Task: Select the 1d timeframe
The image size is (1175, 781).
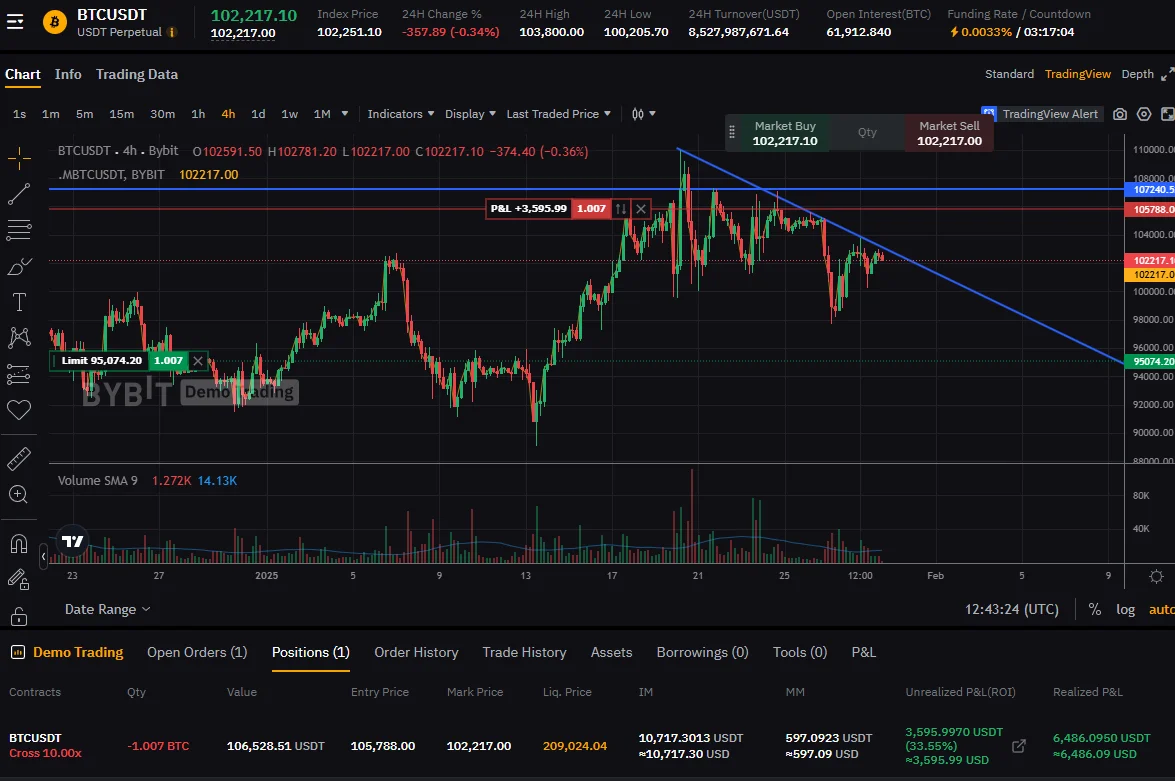Action: (258, 114)
